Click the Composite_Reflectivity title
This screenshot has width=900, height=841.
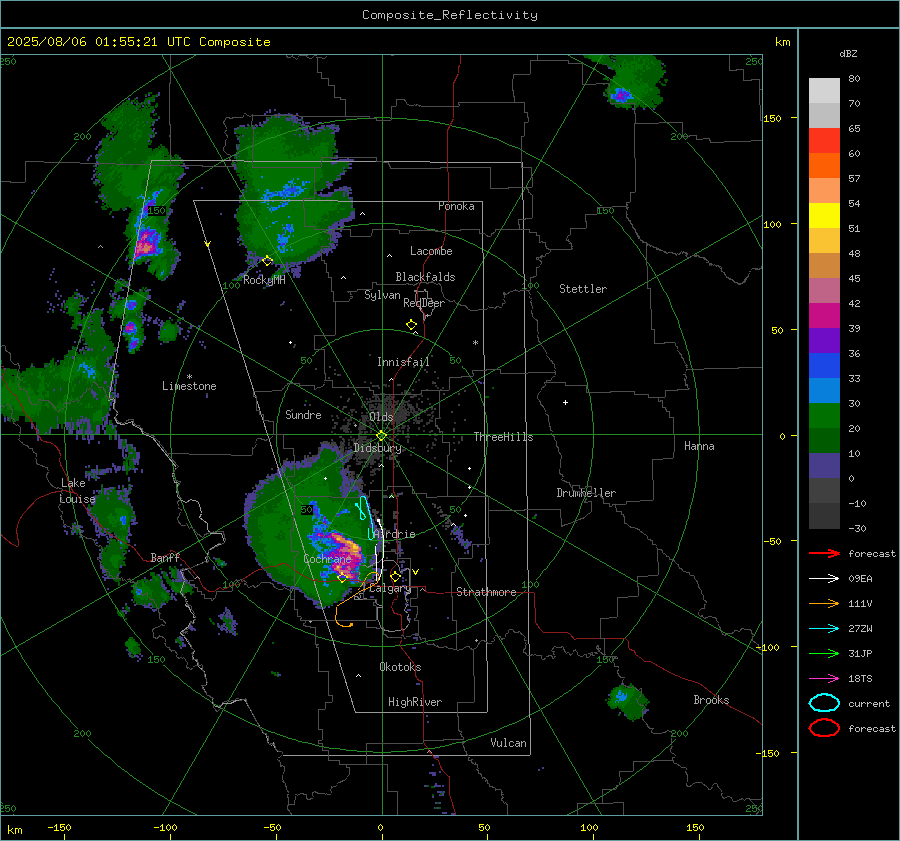coord(449,15)
